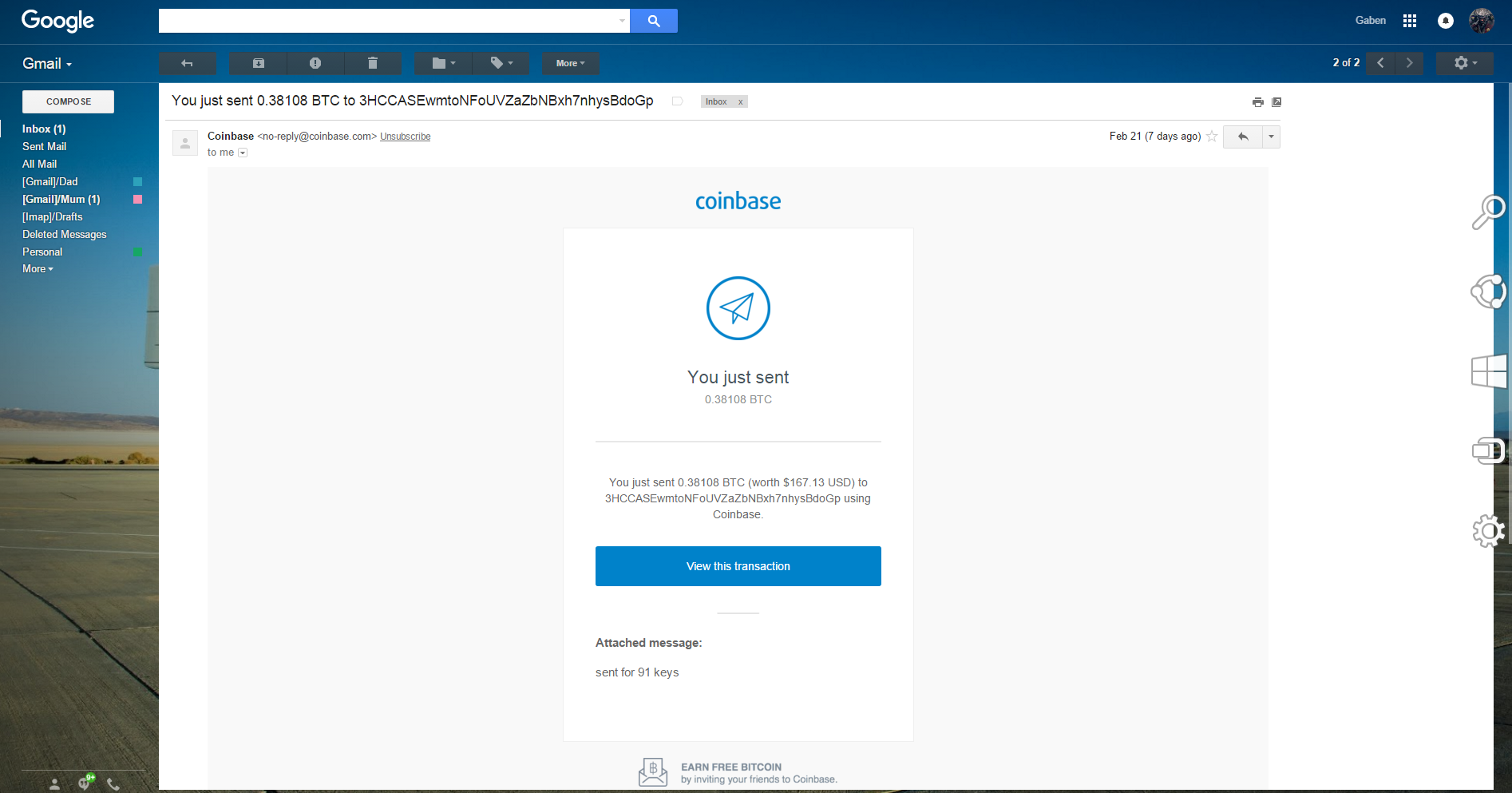Image resolution: width=1512 pixels, height=793 pixels.
Task: Open the Share charm
Action: [x=1489, y=291]
